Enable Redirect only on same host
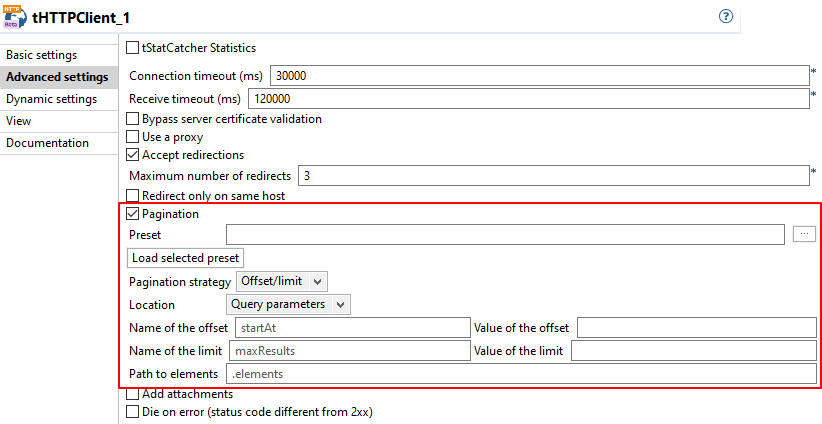 [133, 196]
